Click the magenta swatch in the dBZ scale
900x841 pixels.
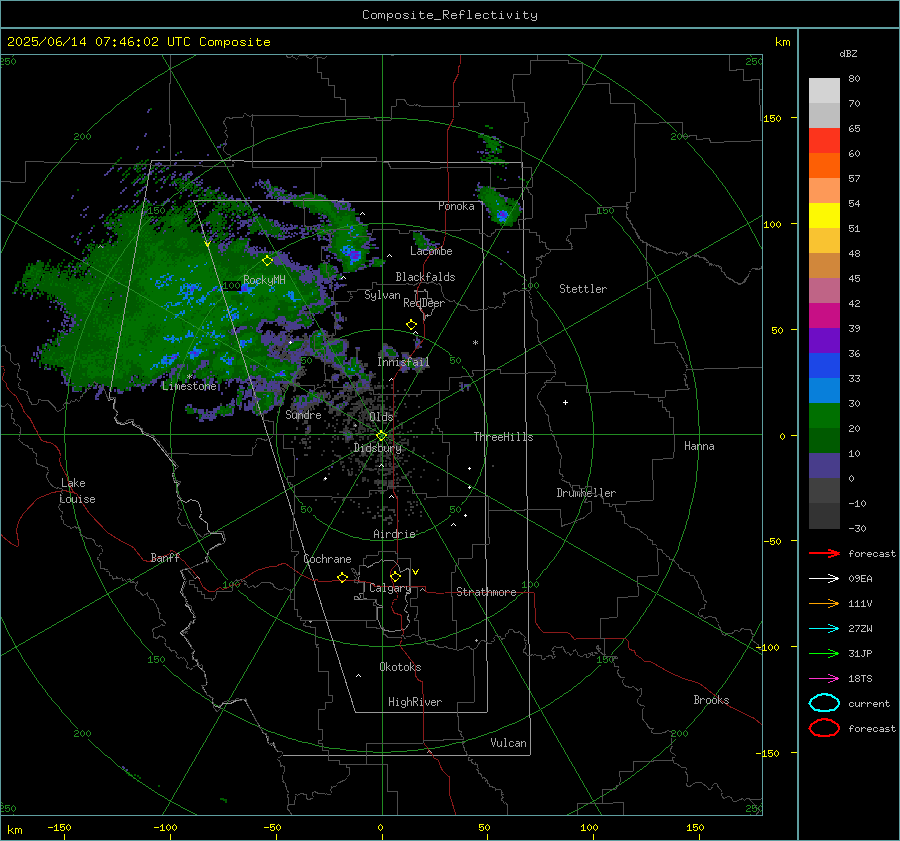pos(824,315)
